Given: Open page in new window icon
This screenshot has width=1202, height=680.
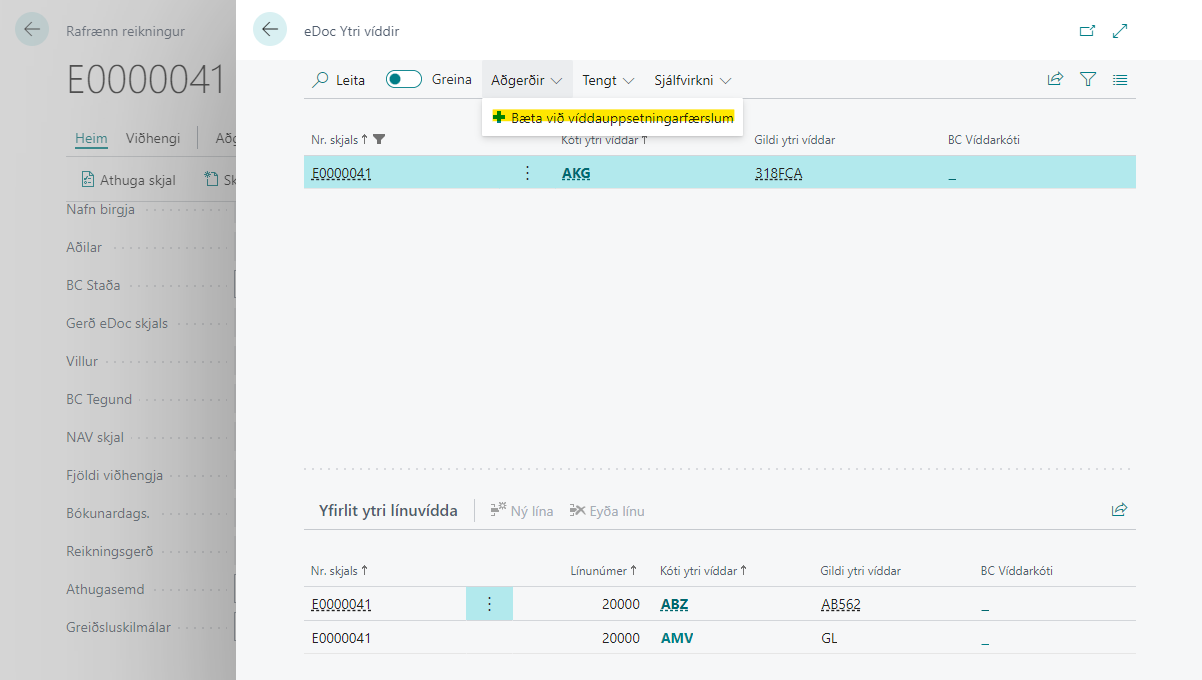Looking at the screenshot, I should point(1087,31).
